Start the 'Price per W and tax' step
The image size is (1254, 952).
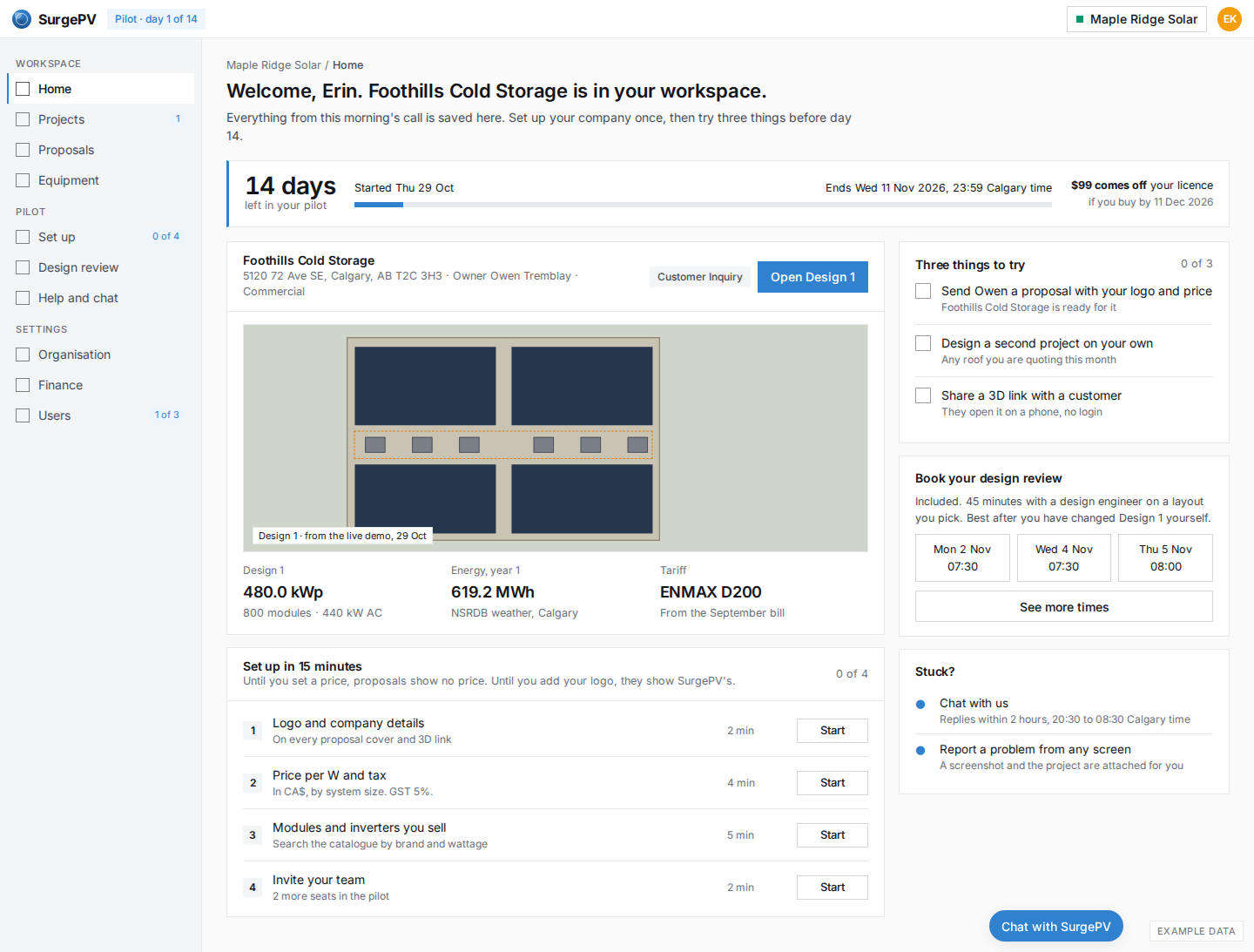pyautogui.click(x=833, y=783)
